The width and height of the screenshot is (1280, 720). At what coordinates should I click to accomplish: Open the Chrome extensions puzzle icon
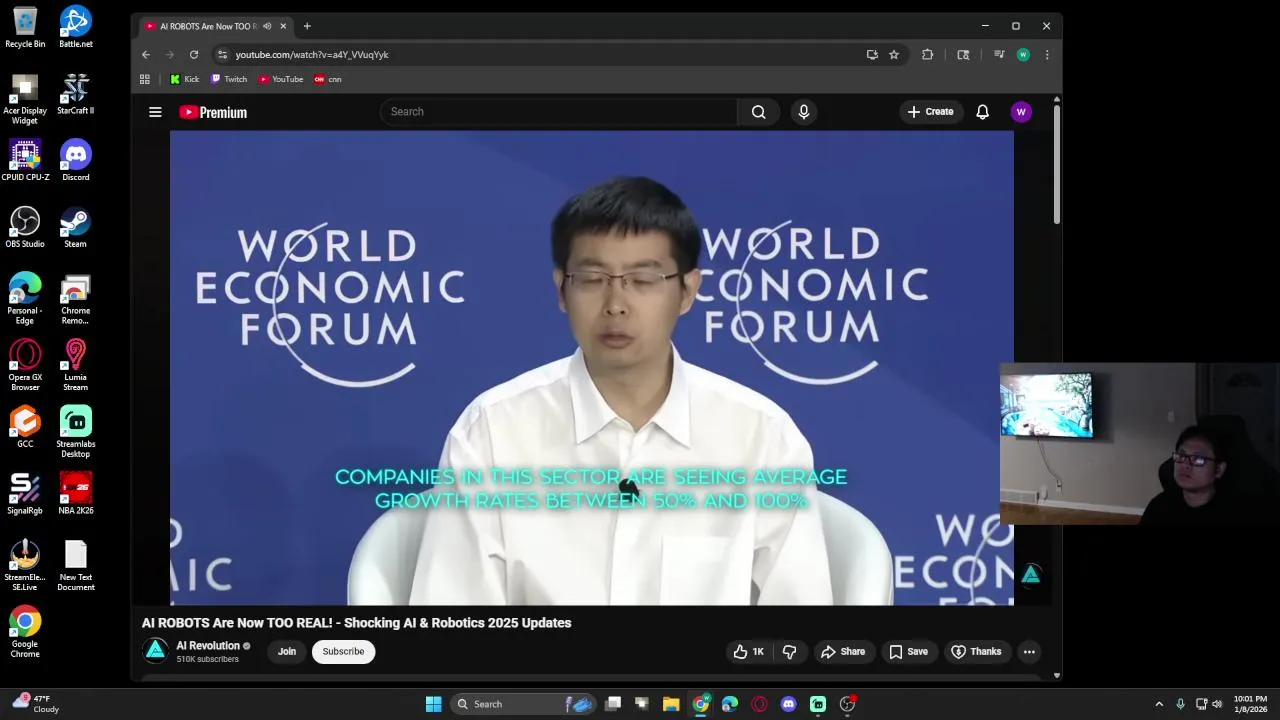tap(927, 55)
